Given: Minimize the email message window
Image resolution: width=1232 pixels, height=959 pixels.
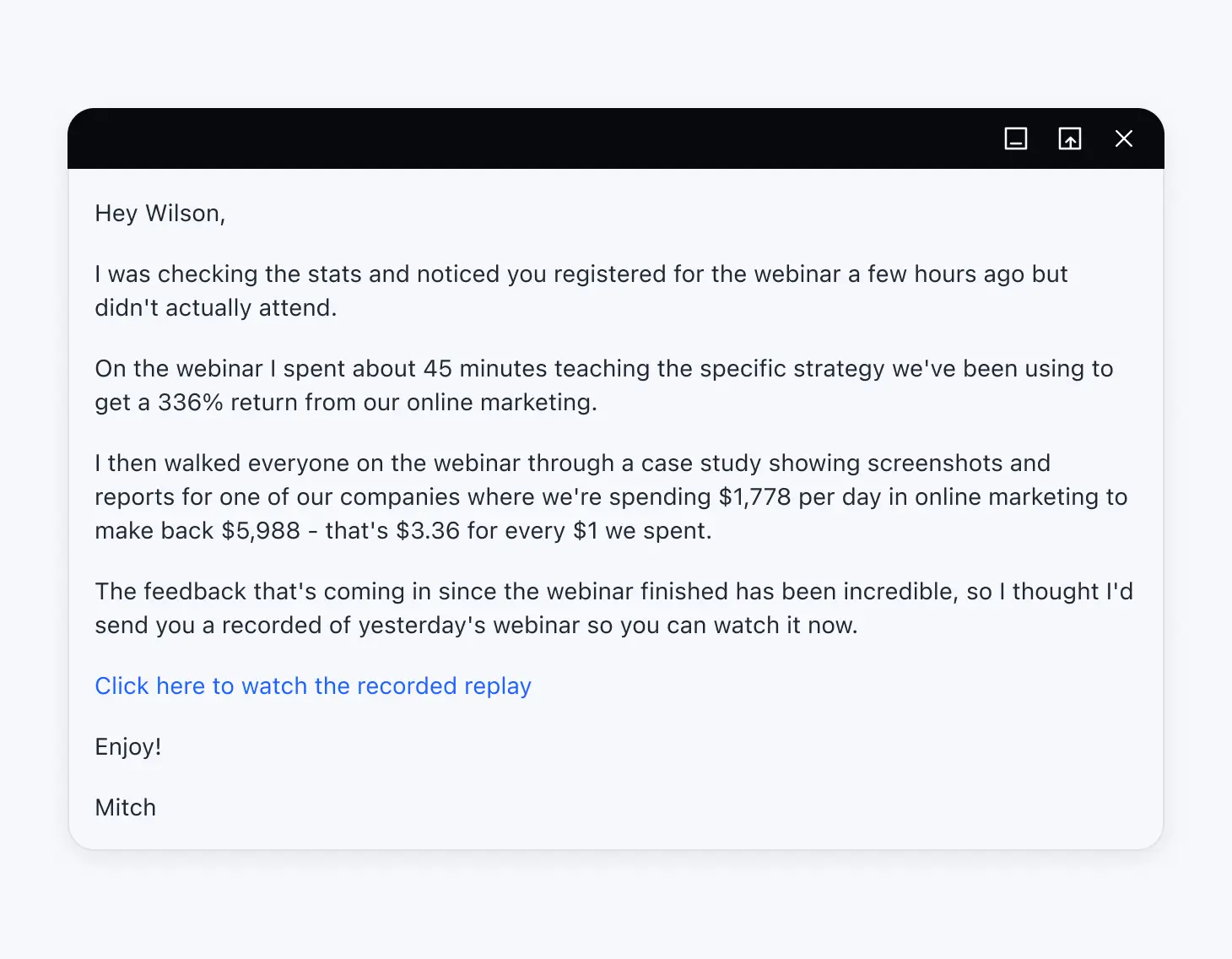Looking at the screenshot, I should (x=1016, y=138).
